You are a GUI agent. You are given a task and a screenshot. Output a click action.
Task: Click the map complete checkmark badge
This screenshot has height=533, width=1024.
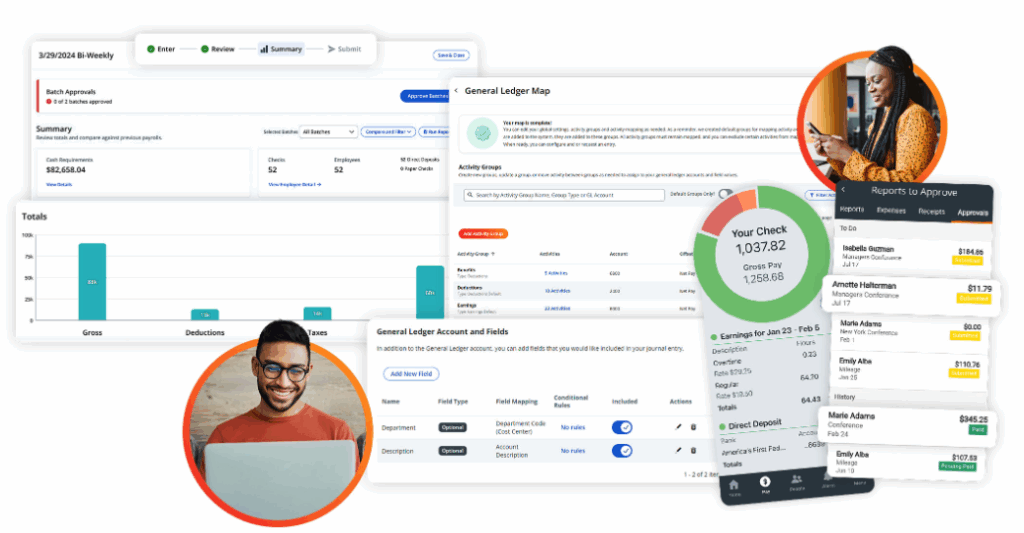483,133
